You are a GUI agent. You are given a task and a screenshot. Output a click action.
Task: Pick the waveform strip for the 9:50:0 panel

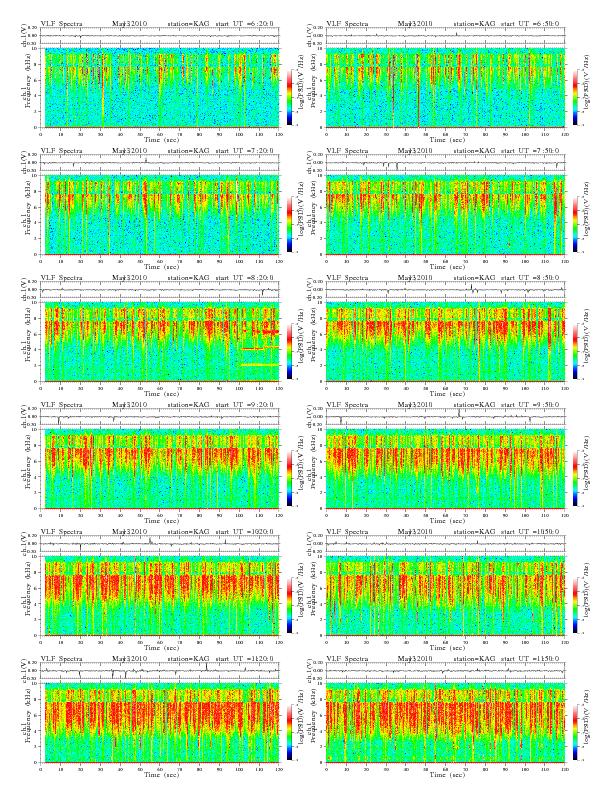pyautogui.click(x=445, y=417)
